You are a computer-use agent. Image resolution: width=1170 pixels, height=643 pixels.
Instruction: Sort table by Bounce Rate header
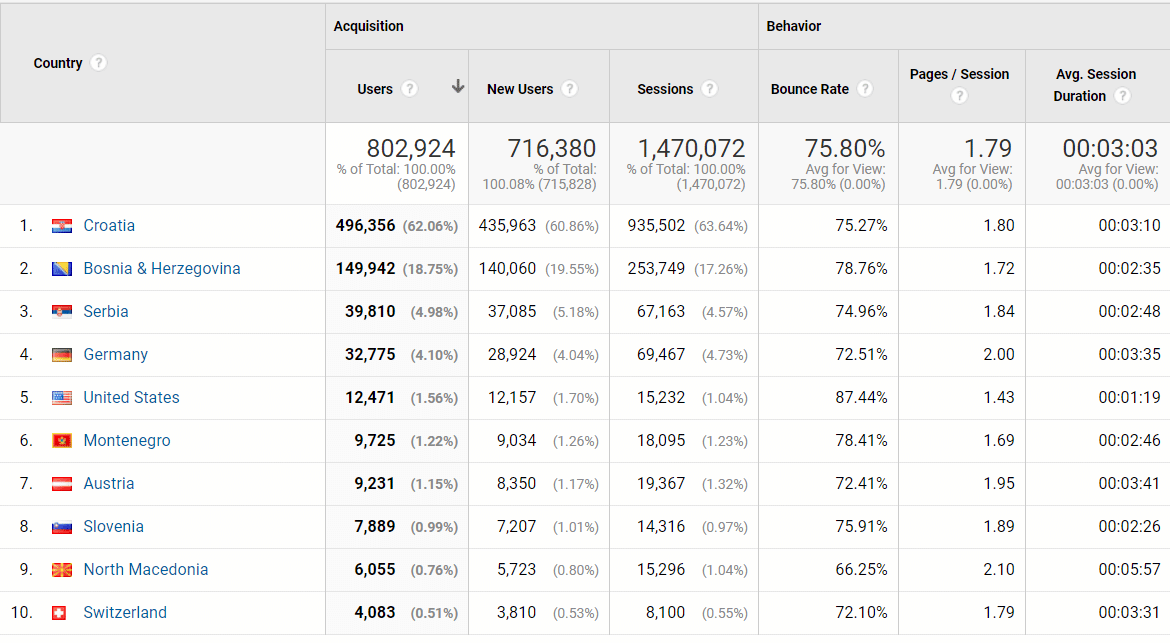pyautogui.click(x=809, y=89)
